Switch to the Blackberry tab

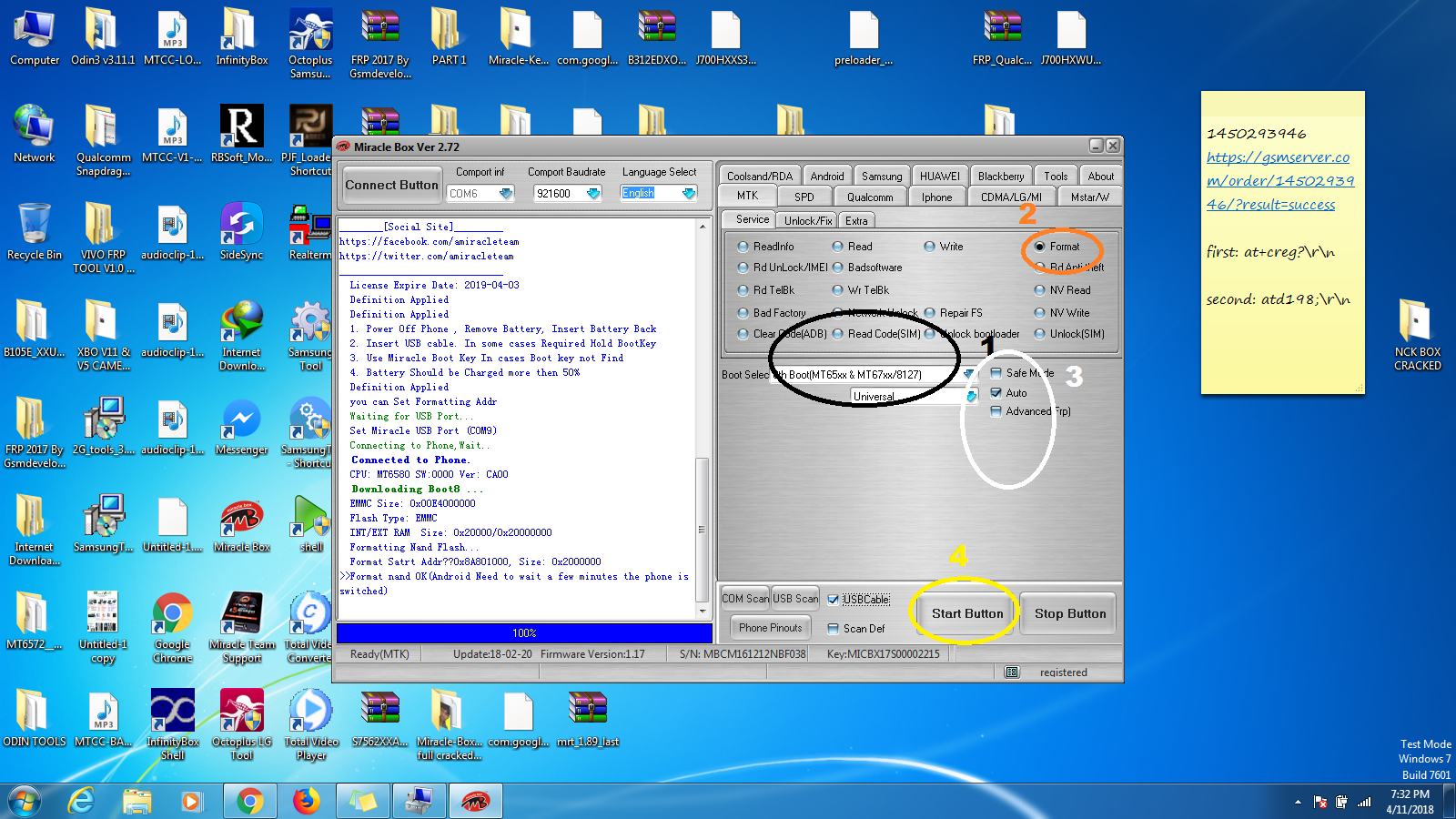(1001, 176)
